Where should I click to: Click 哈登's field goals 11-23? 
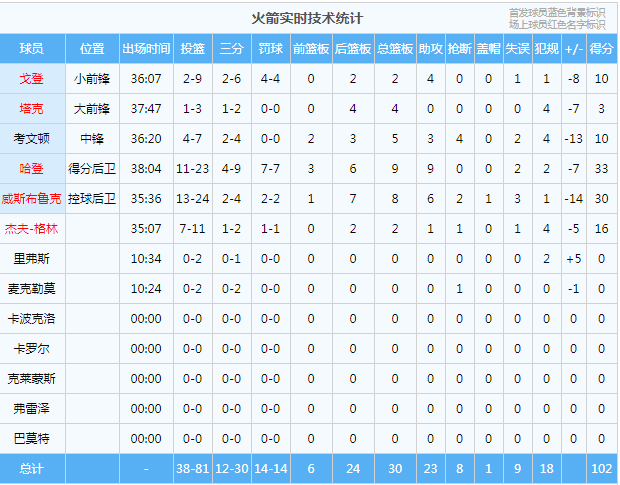coord(193,169)
